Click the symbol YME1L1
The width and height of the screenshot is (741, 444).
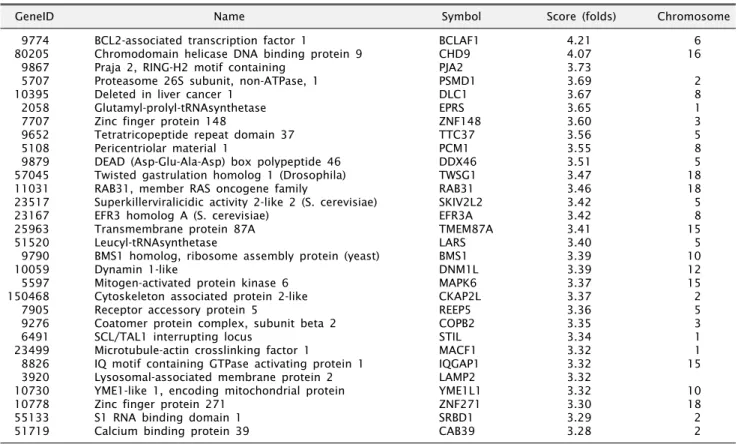point(459,391)
